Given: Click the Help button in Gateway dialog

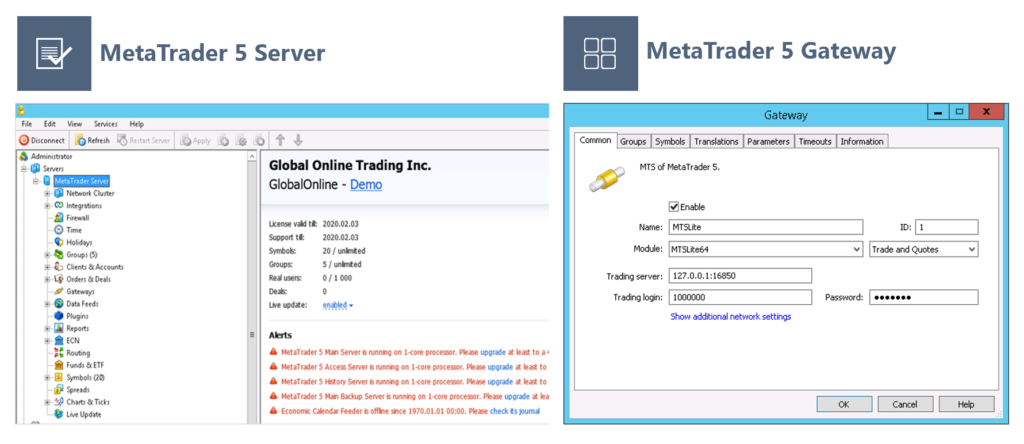Looking at the screenshot, I should click(966, 404).
